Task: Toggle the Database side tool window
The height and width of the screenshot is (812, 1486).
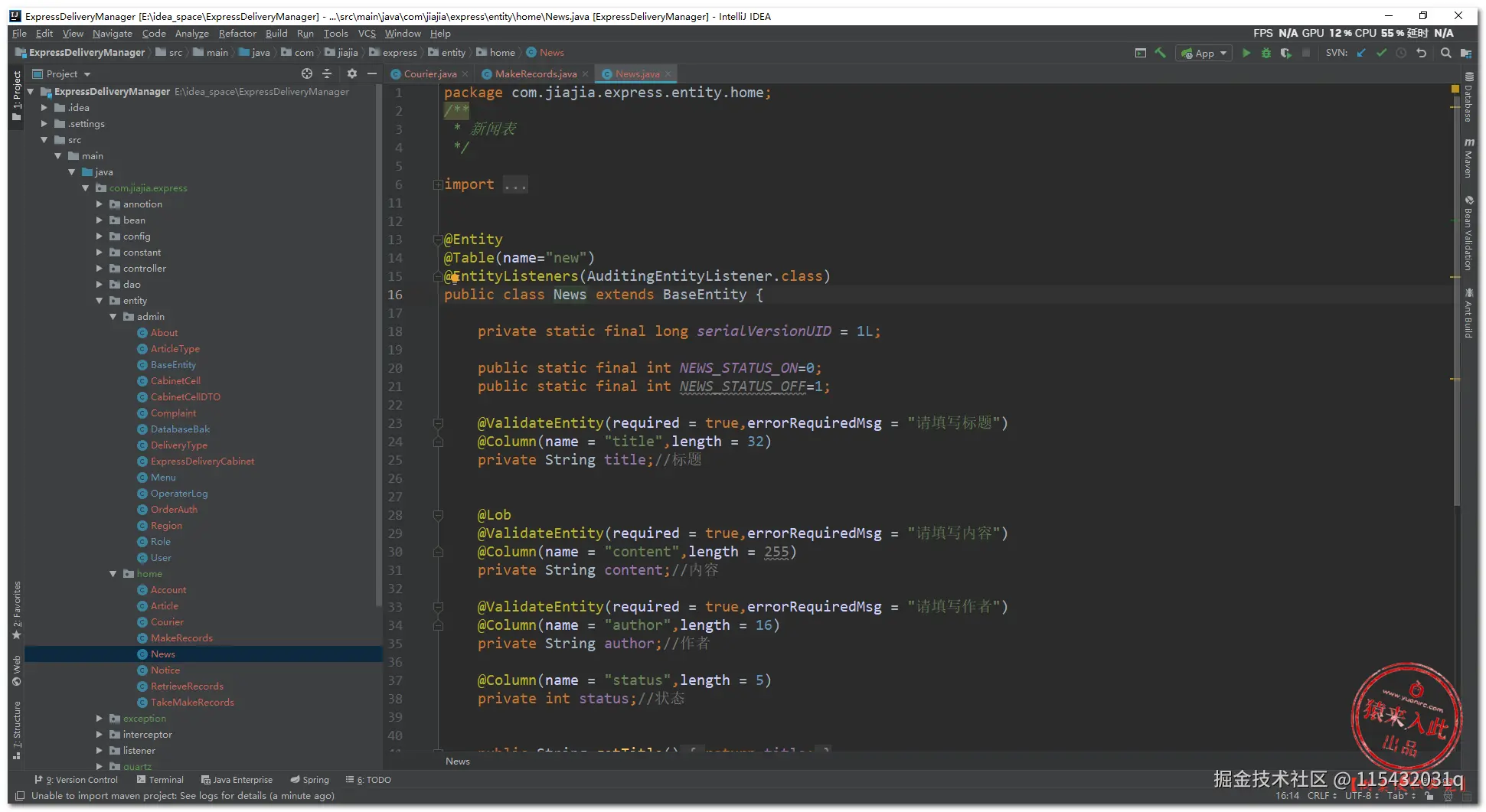Action: (1468, 98)
